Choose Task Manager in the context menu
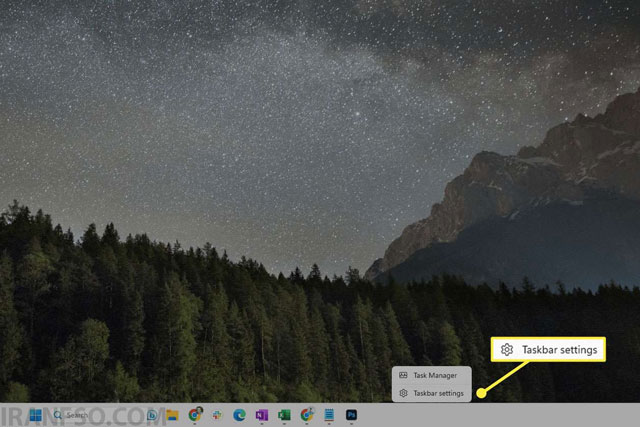Screen dimensions: 640x427 [431, 375]
